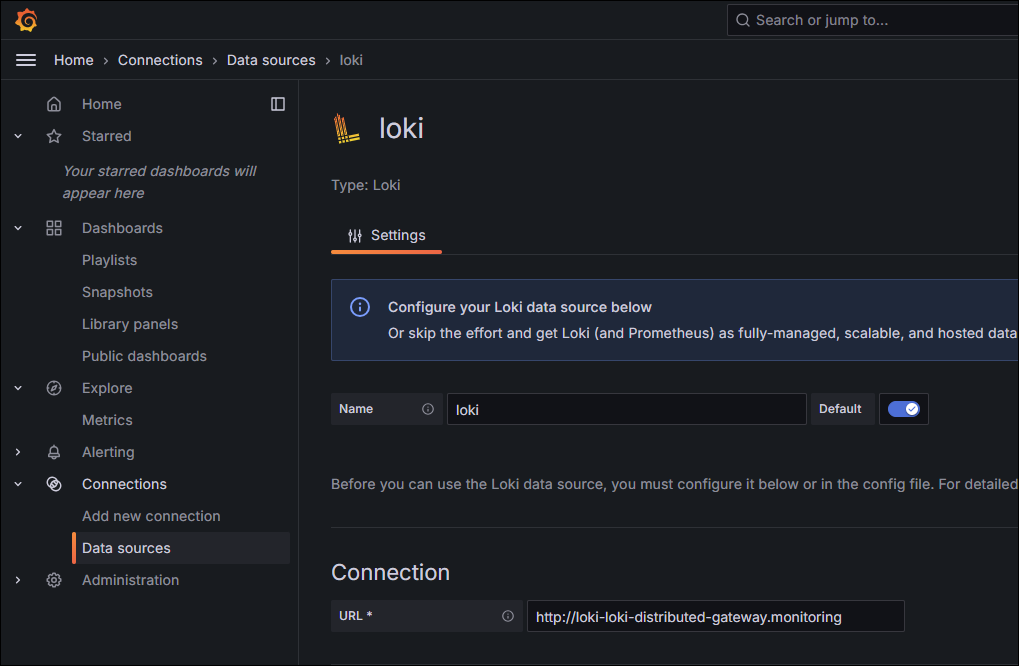Select Add new connection in sidebar
Viewport: 1019px width, 666px height.
151,516
